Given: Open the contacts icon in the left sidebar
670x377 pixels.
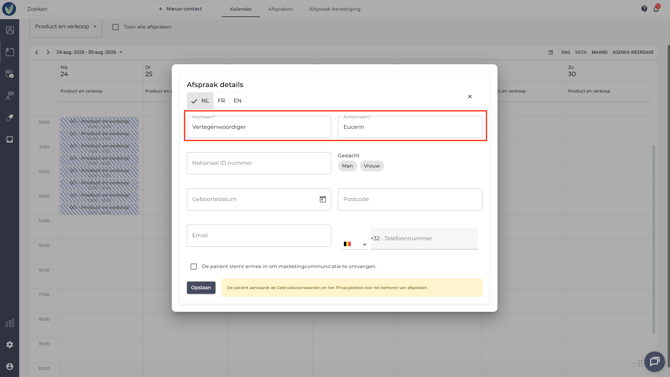Looking at the screenshot, I should coord(9,30).
